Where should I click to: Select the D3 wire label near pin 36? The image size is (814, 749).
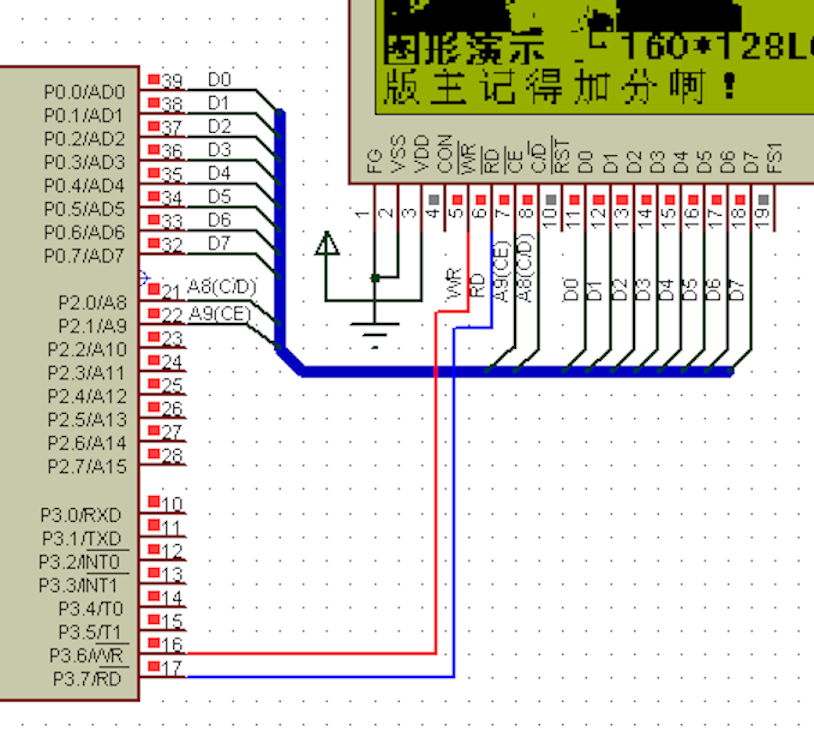[x=218, y=150]
